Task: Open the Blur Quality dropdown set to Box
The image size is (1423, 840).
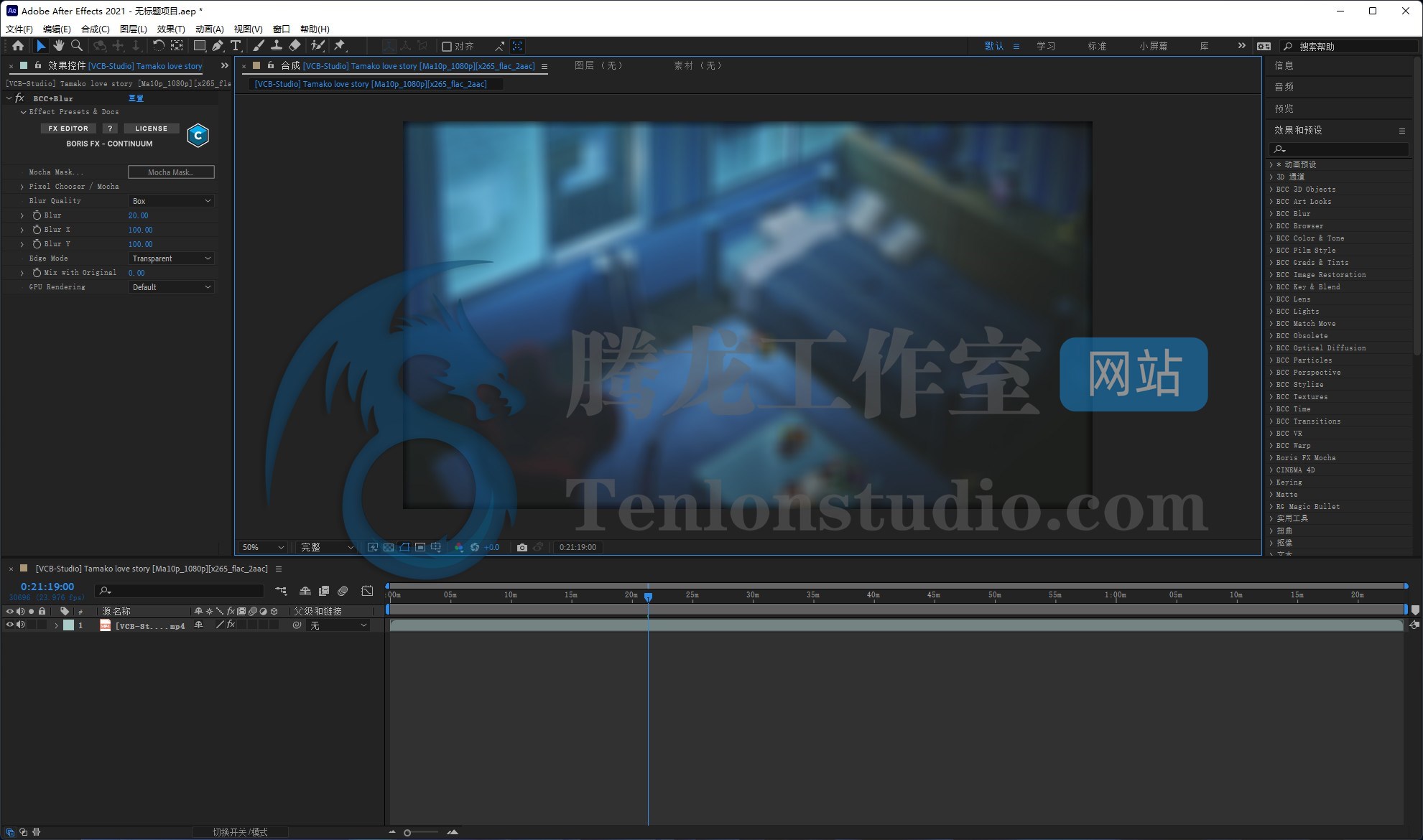Action: [171, 201]
